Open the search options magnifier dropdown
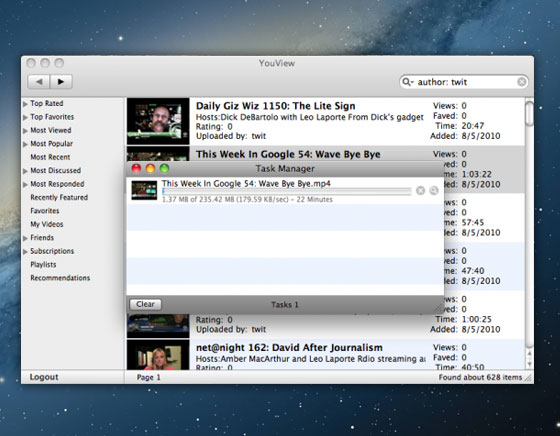 (x=407, y=82)
